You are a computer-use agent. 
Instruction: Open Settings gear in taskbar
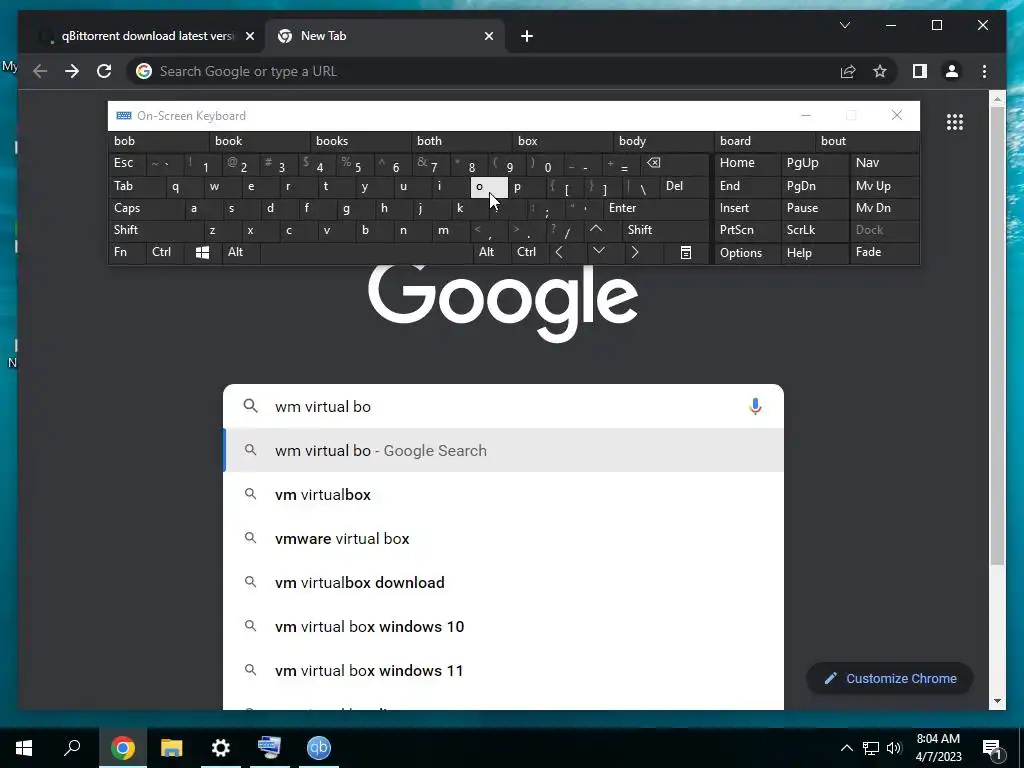[221, 748]
